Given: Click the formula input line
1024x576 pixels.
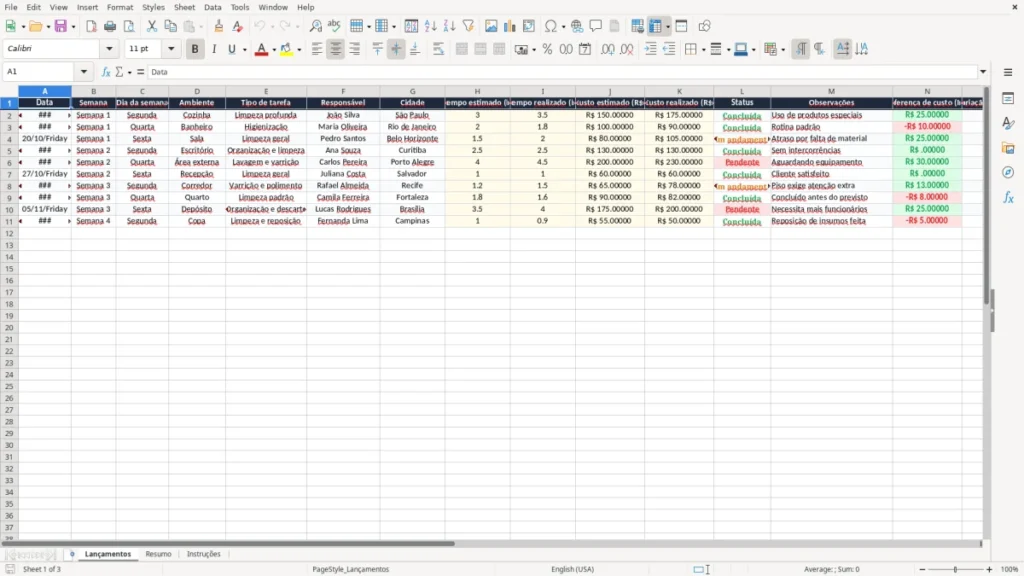Looking at the screenshot, I should pyautogui.click(x=562, y=72).
